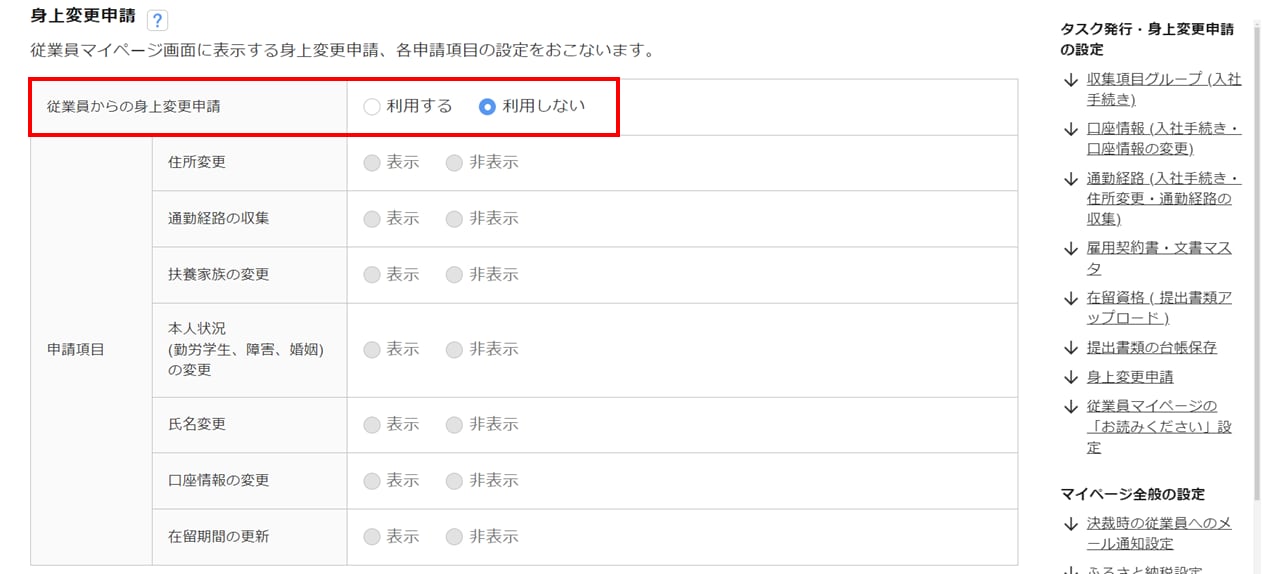This screenshot has height=574, width=1280.
Task: Click the down arrow icon beside 提出書類の台帳保存
Action: pos(1071,348)
